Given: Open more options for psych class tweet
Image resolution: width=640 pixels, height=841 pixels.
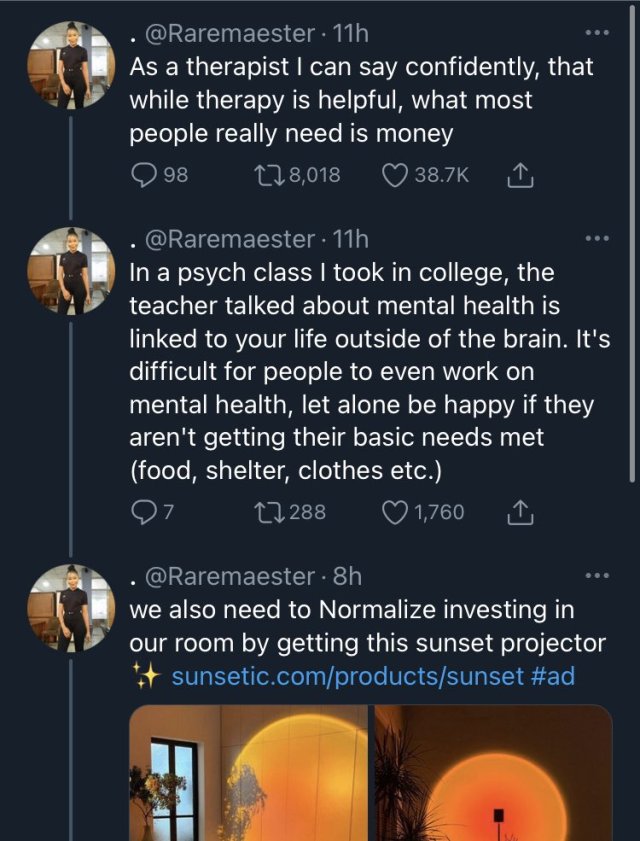Looking at the screenshot, I should click(596, 238).
